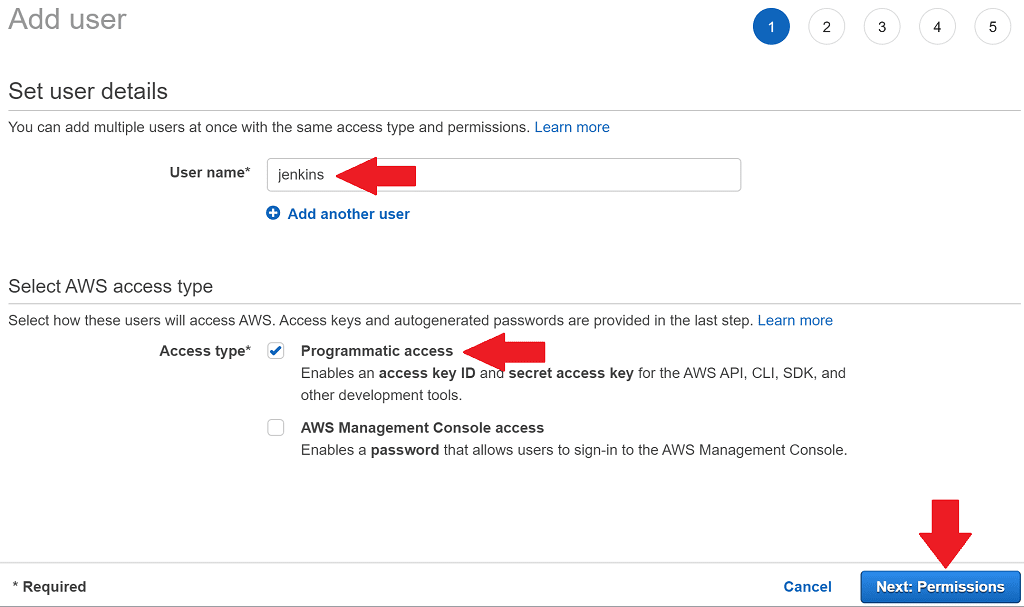Open Learn more in the access type section
1024x607 pixels.
[x=795, y=320]
